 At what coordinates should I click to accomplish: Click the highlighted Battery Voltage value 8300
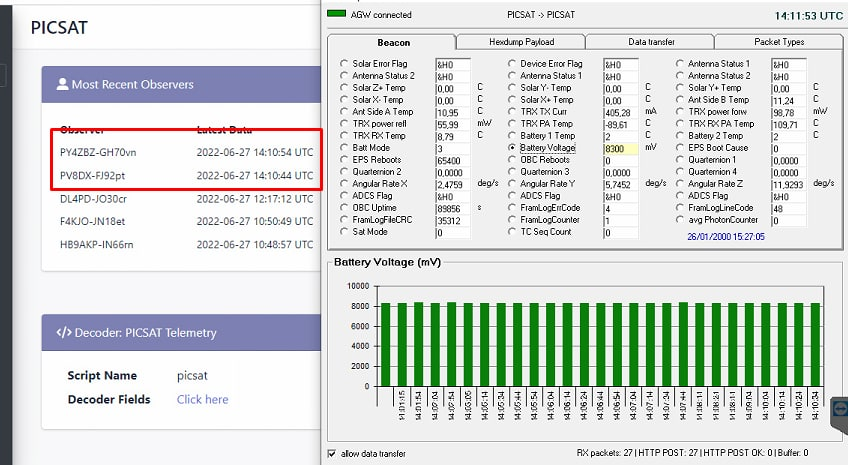[x=620, y=149]
